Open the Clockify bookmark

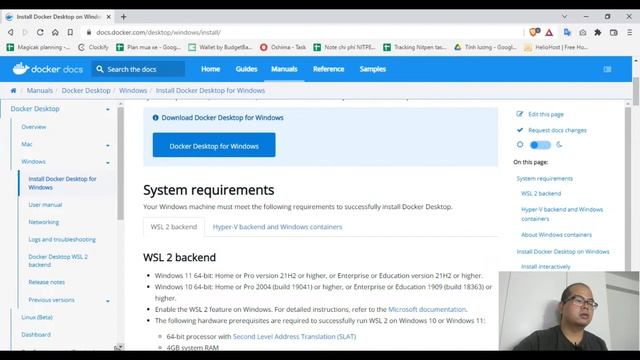(x=93, y=47)
